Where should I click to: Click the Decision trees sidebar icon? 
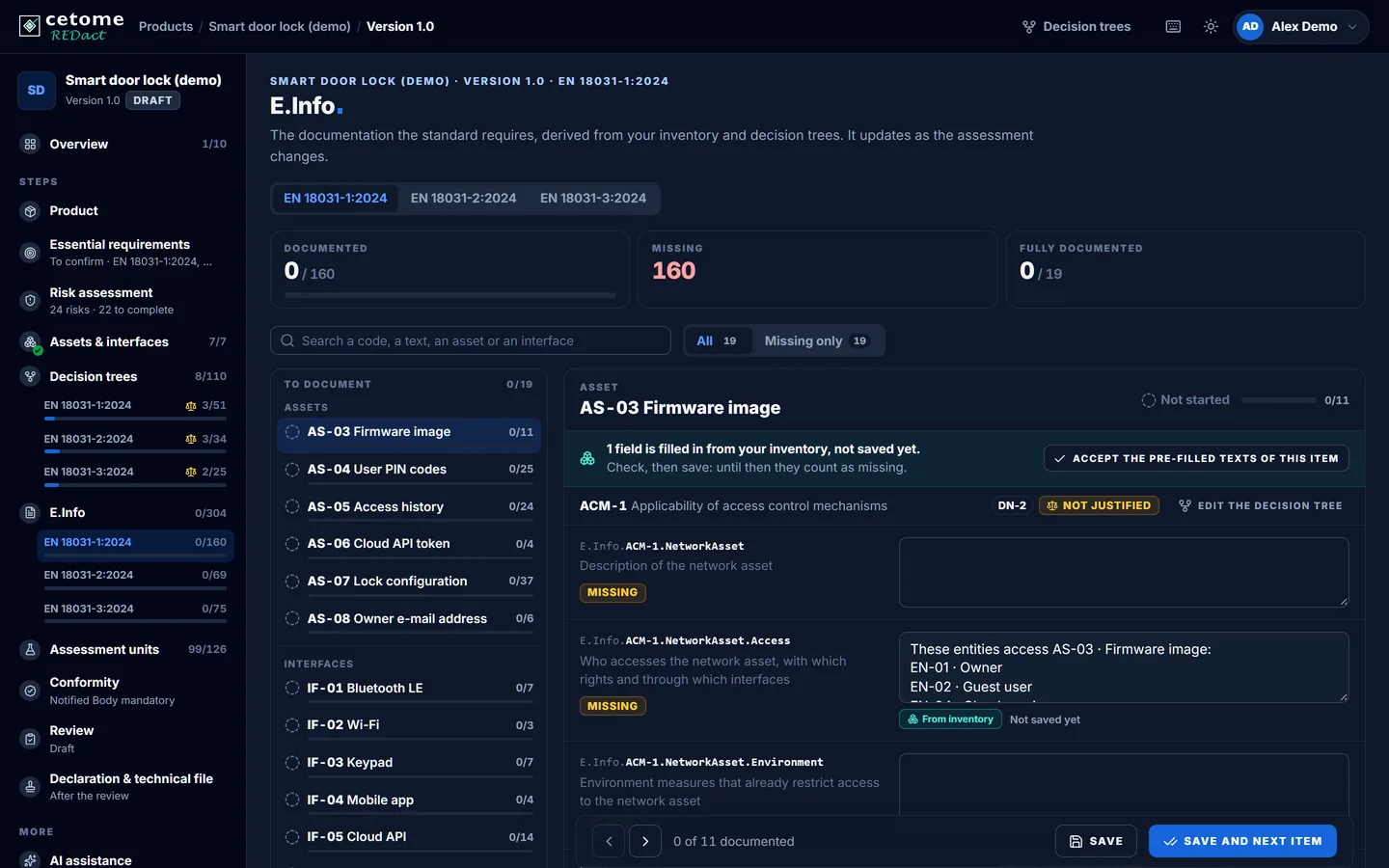[30, 377]
